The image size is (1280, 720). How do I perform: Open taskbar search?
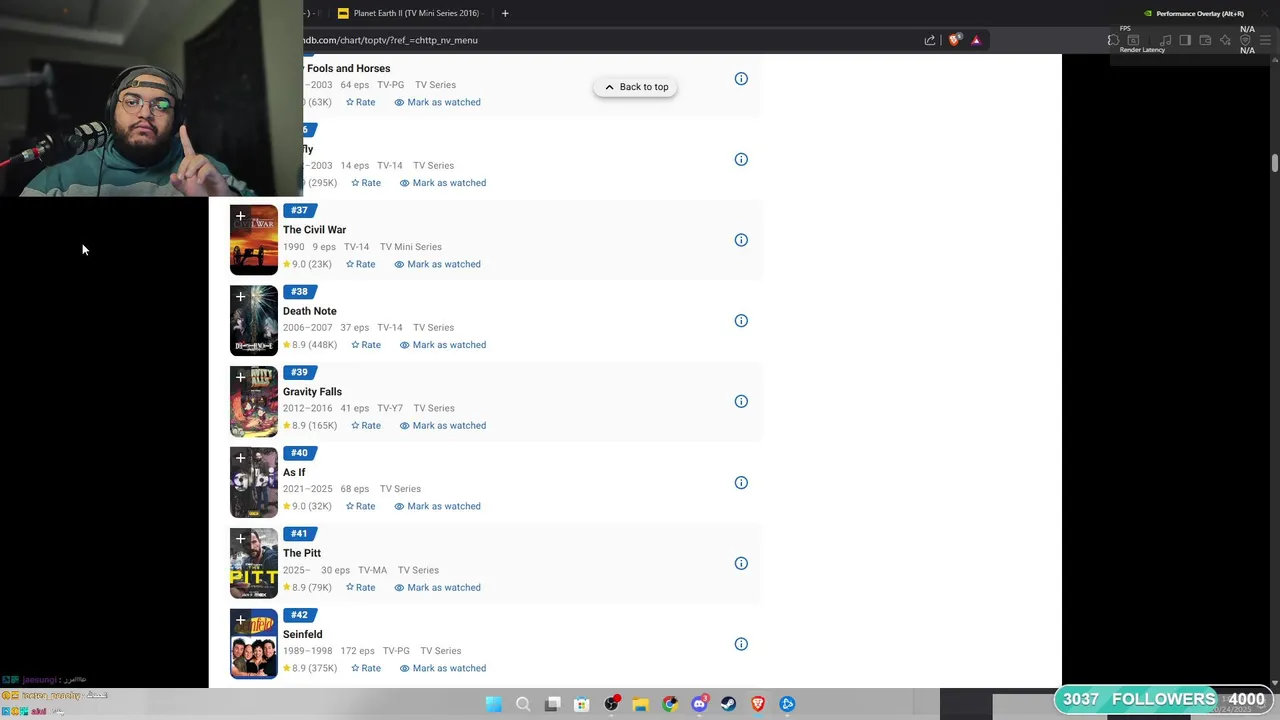click(523, 704)
